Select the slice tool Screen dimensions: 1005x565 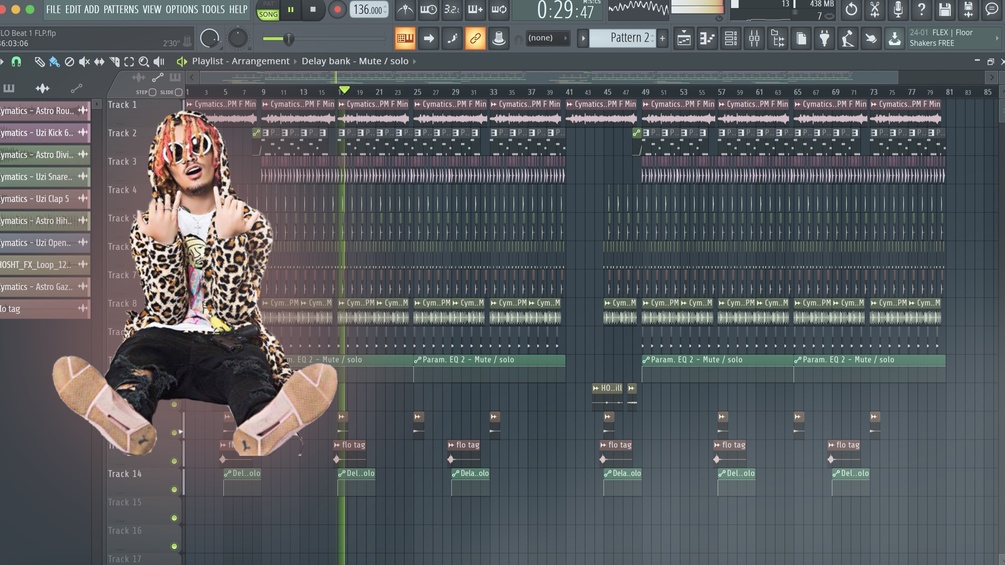114,61
